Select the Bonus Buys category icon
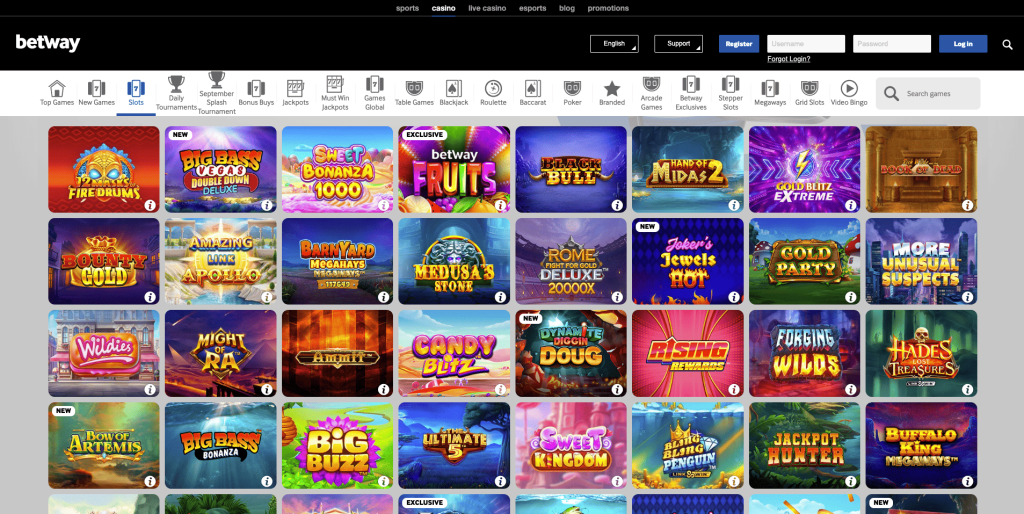Screen dimensions: 1024x514 (x=256, y=88)
